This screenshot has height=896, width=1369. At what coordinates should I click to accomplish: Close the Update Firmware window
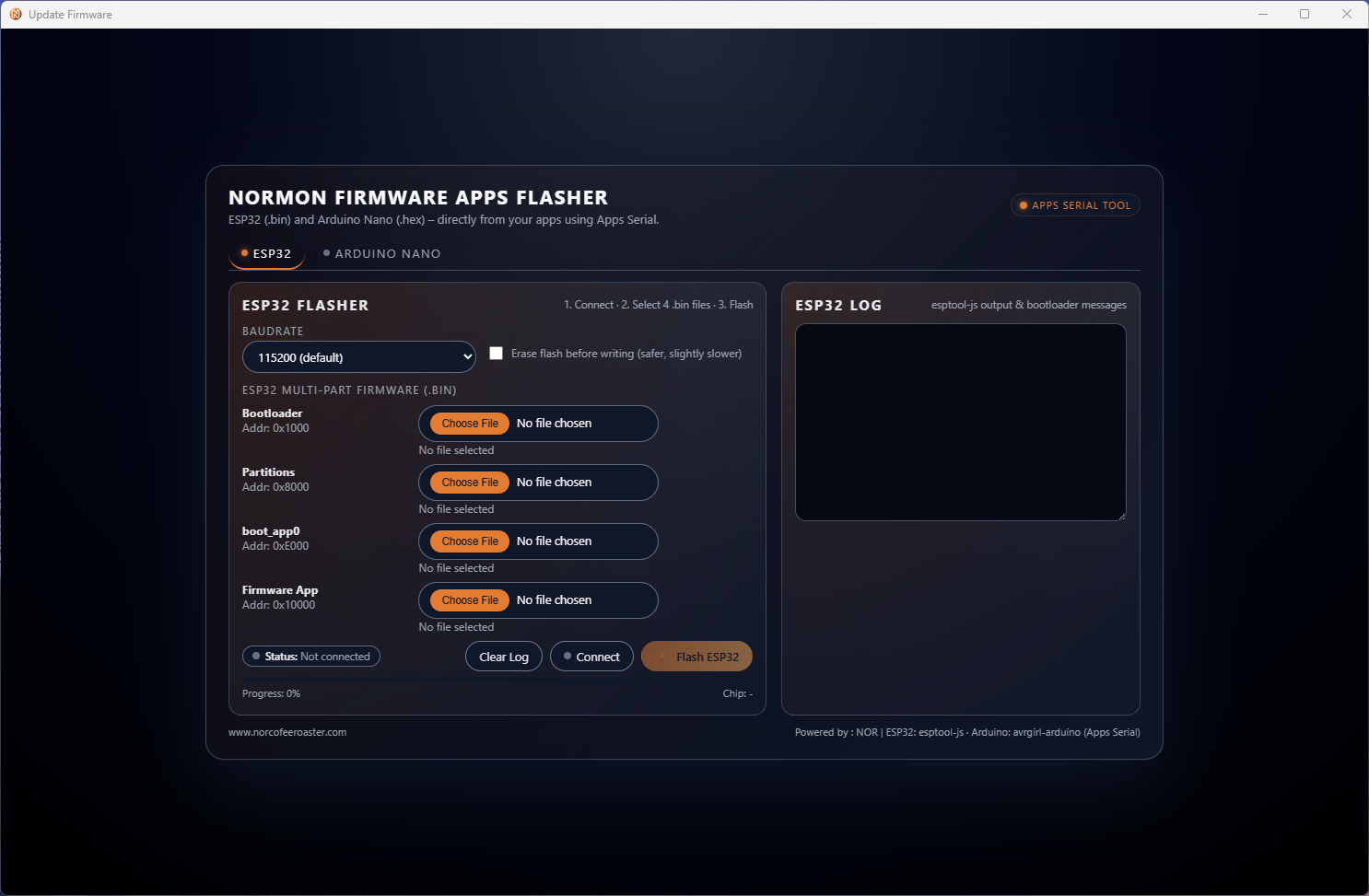1347,14
